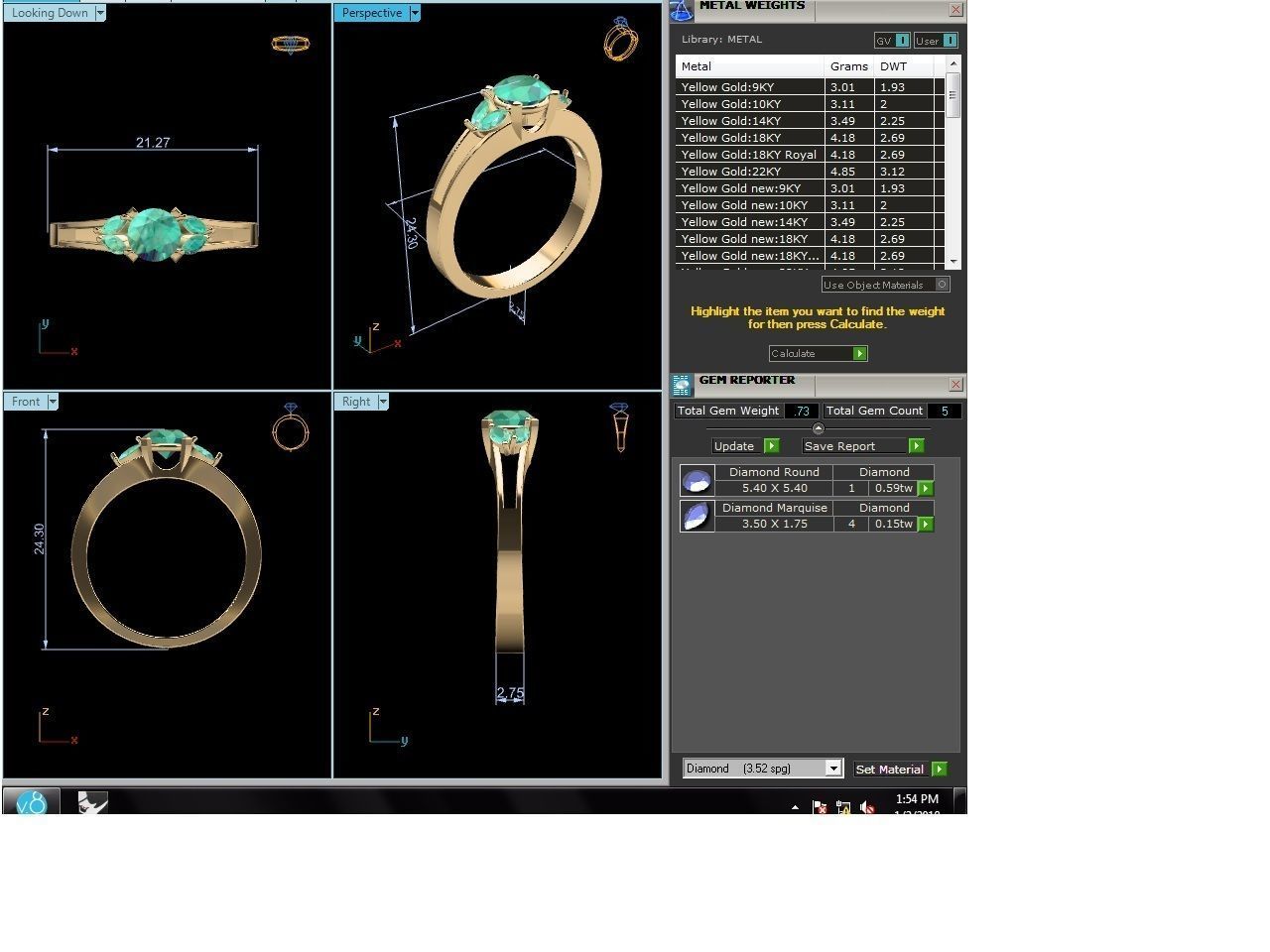Click the network tray icon
Screen dimensions: 1270x952
click(x=843, y=808)
